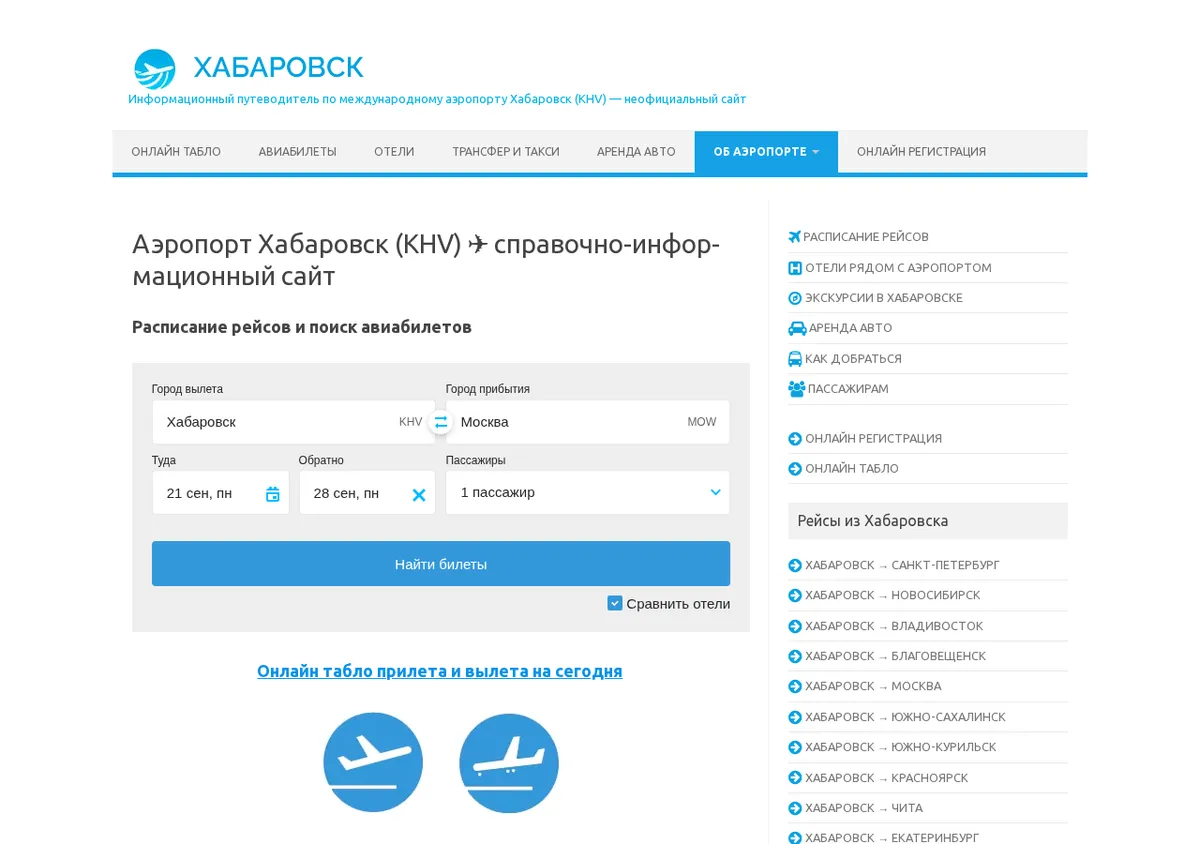Click the Найти билеты button
1200x844 pixels.
pos(441,564)
